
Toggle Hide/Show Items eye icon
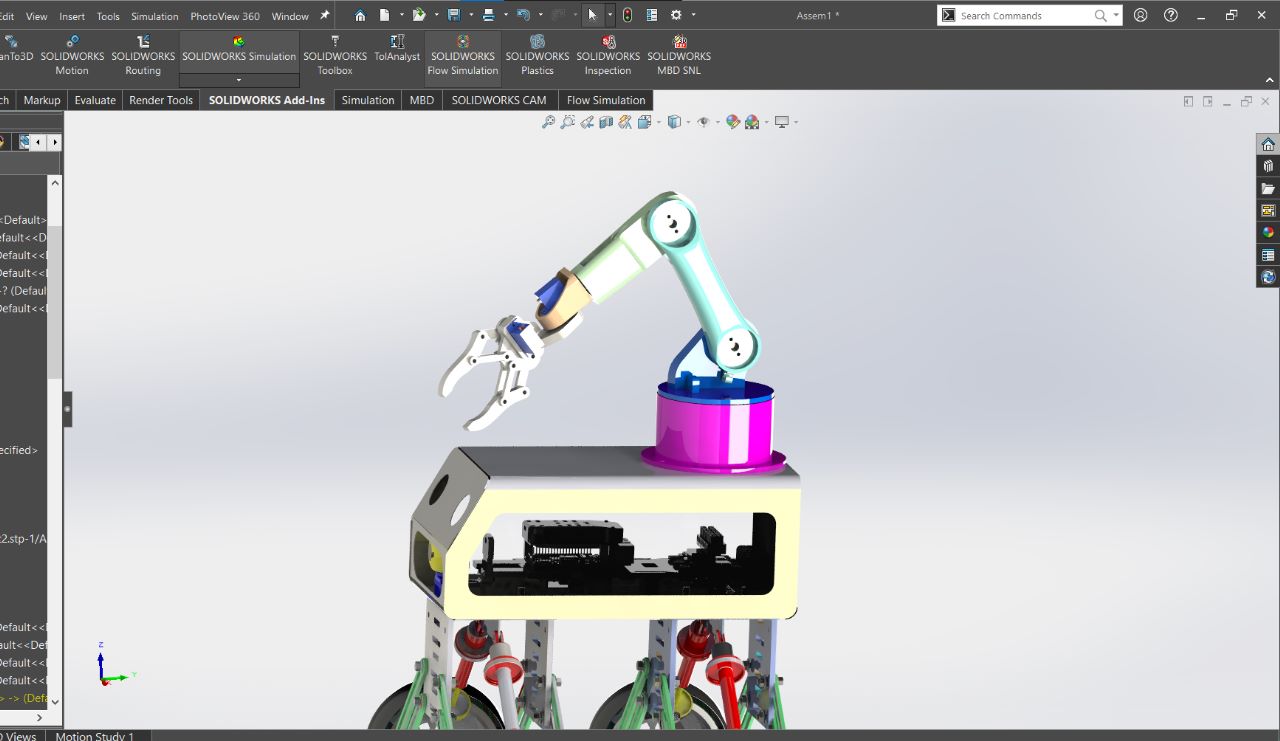(x=704, y=122)
